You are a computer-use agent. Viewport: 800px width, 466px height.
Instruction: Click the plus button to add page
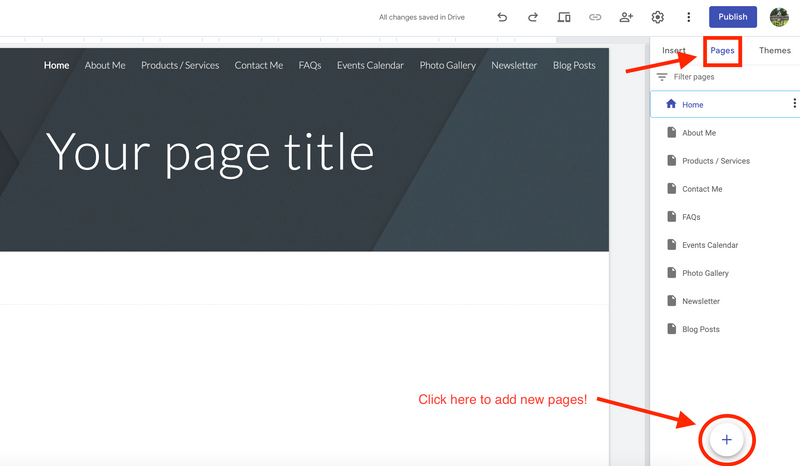727,439
